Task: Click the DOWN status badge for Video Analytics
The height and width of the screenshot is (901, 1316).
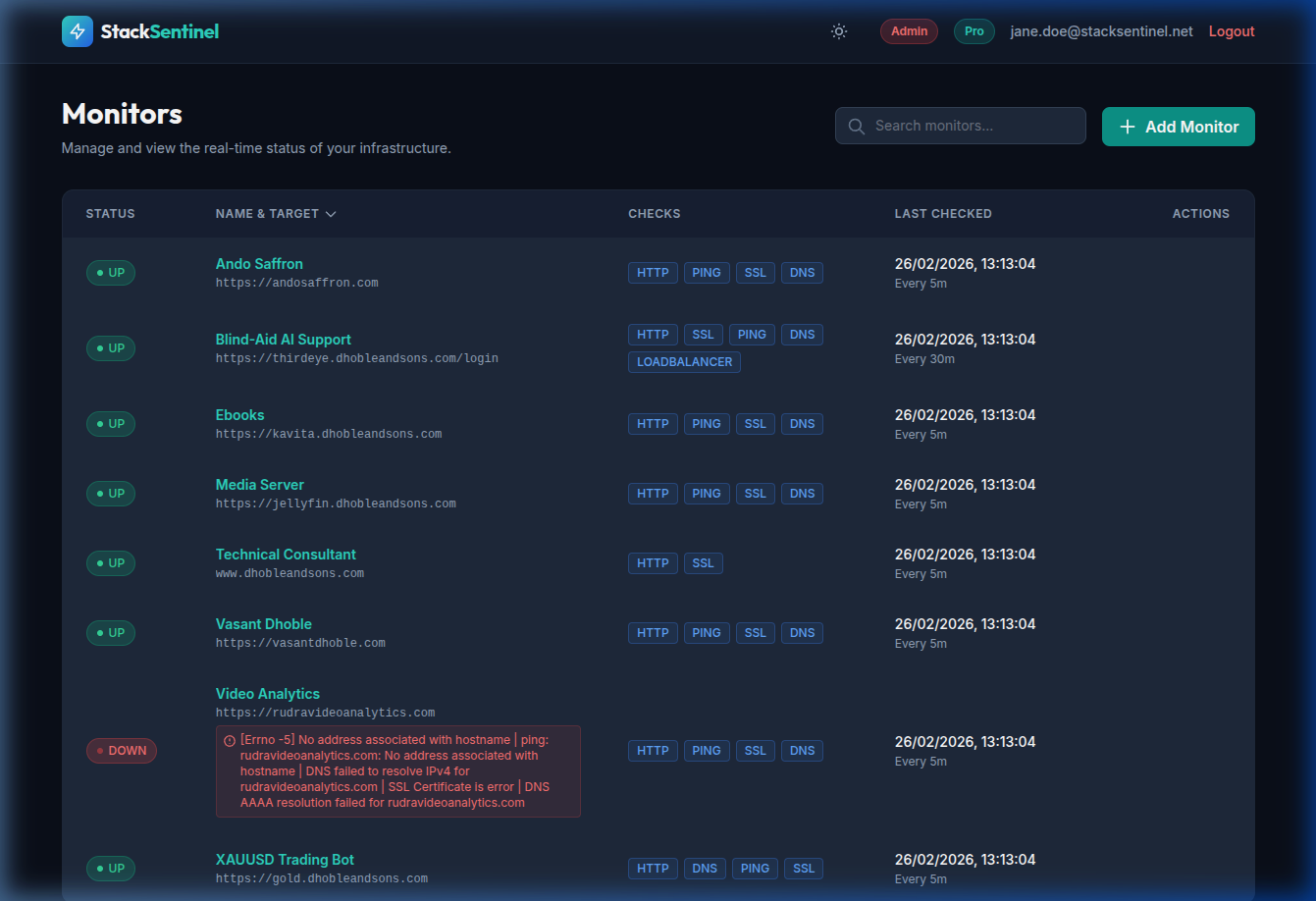Action: [122, 751]
